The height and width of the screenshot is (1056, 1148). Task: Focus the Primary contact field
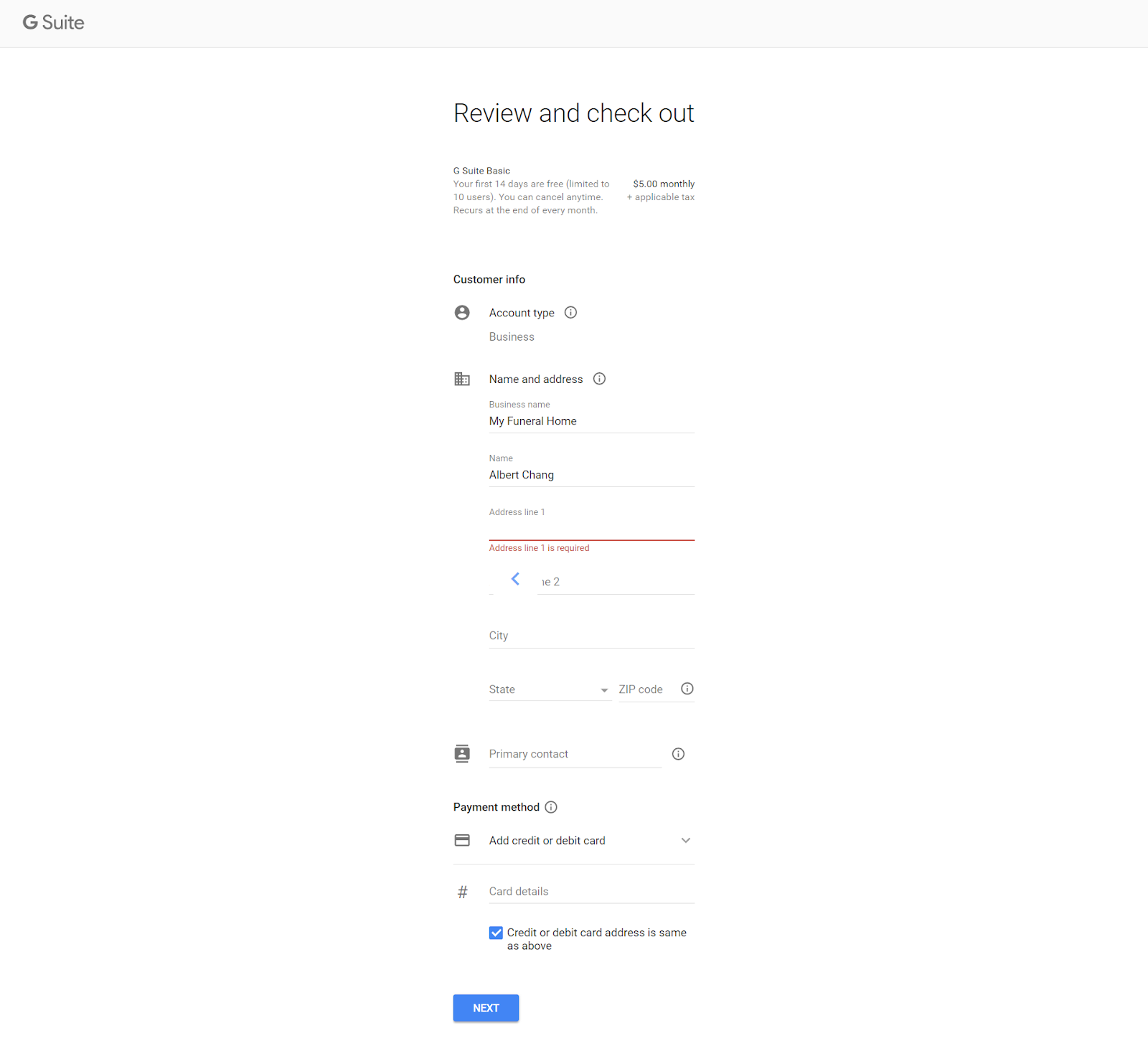coord(575,754)
